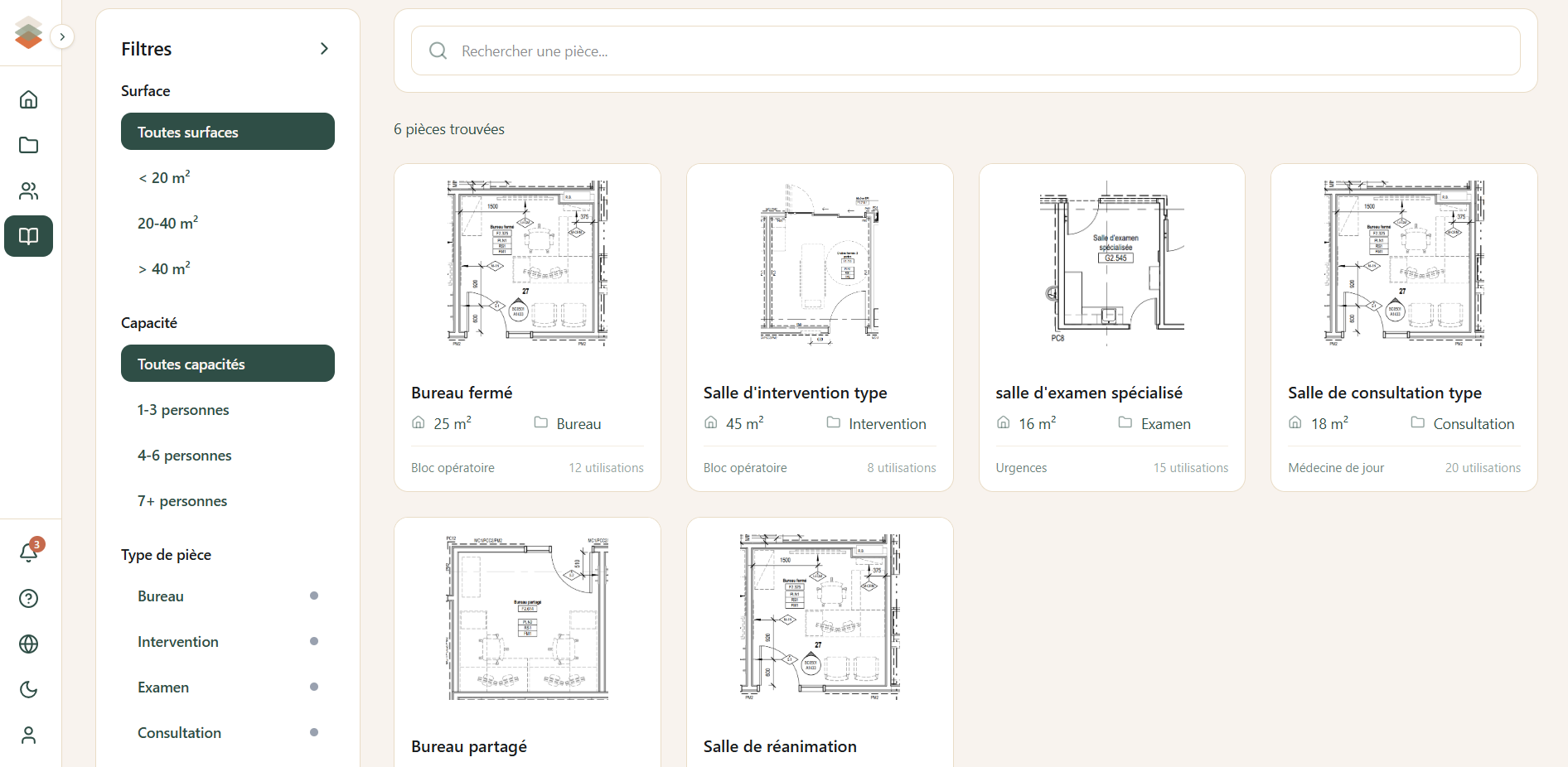Select 4-6 personnes capacity filter
This screenshot has height=767, width=1568.
[x=228, y=455]
